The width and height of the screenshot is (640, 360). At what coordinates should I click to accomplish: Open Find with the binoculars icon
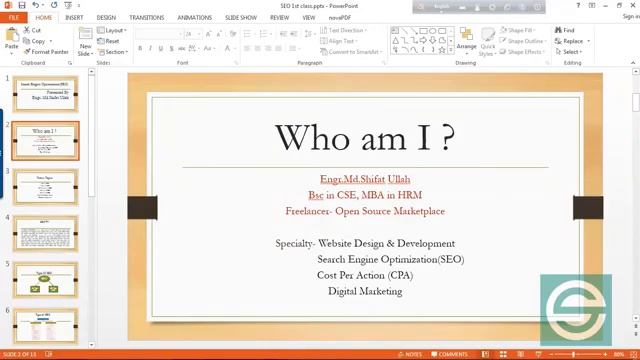[x=564, y=30]
